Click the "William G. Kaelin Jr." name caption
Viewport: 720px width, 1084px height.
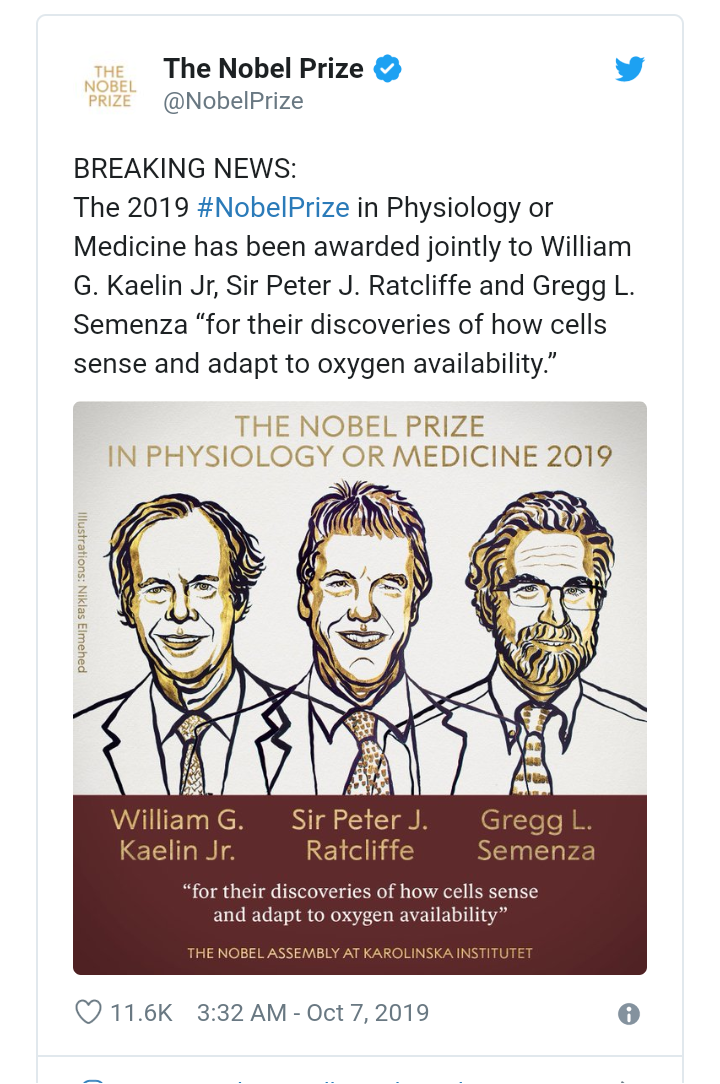pos(178,835)
